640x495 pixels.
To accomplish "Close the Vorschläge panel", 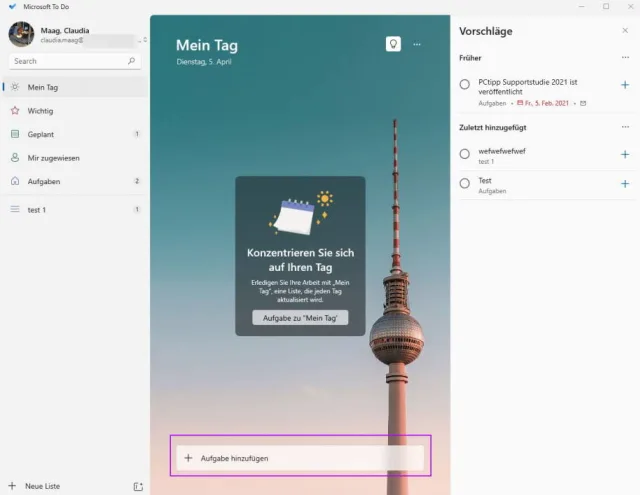I will point(625,31).
